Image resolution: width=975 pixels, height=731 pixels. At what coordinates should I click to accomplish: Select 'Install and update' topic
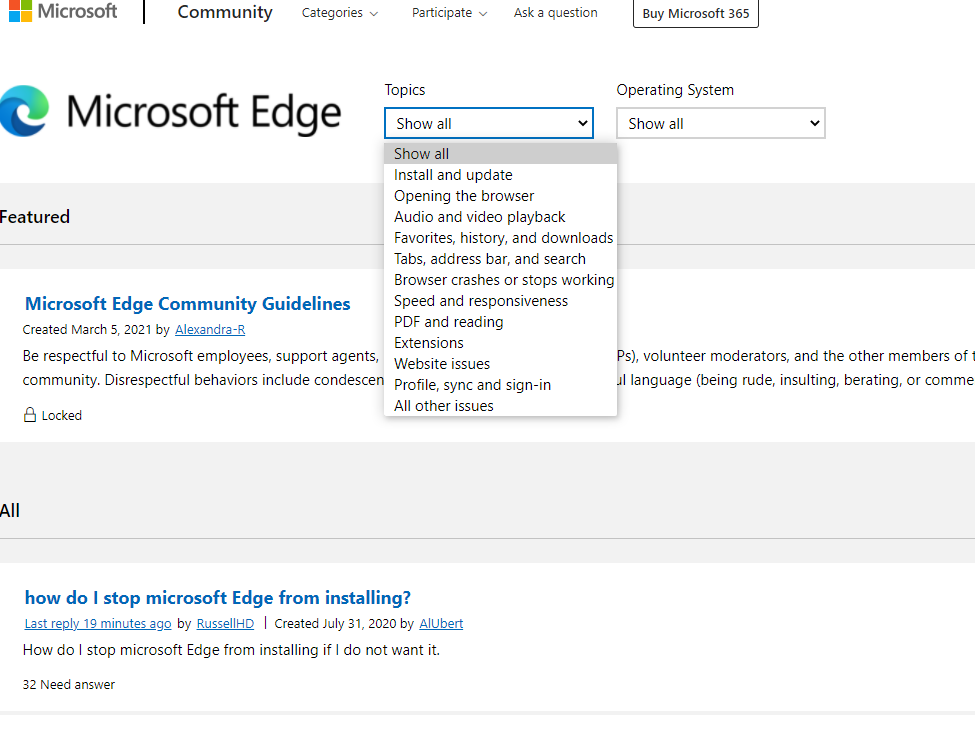[501, 175]
